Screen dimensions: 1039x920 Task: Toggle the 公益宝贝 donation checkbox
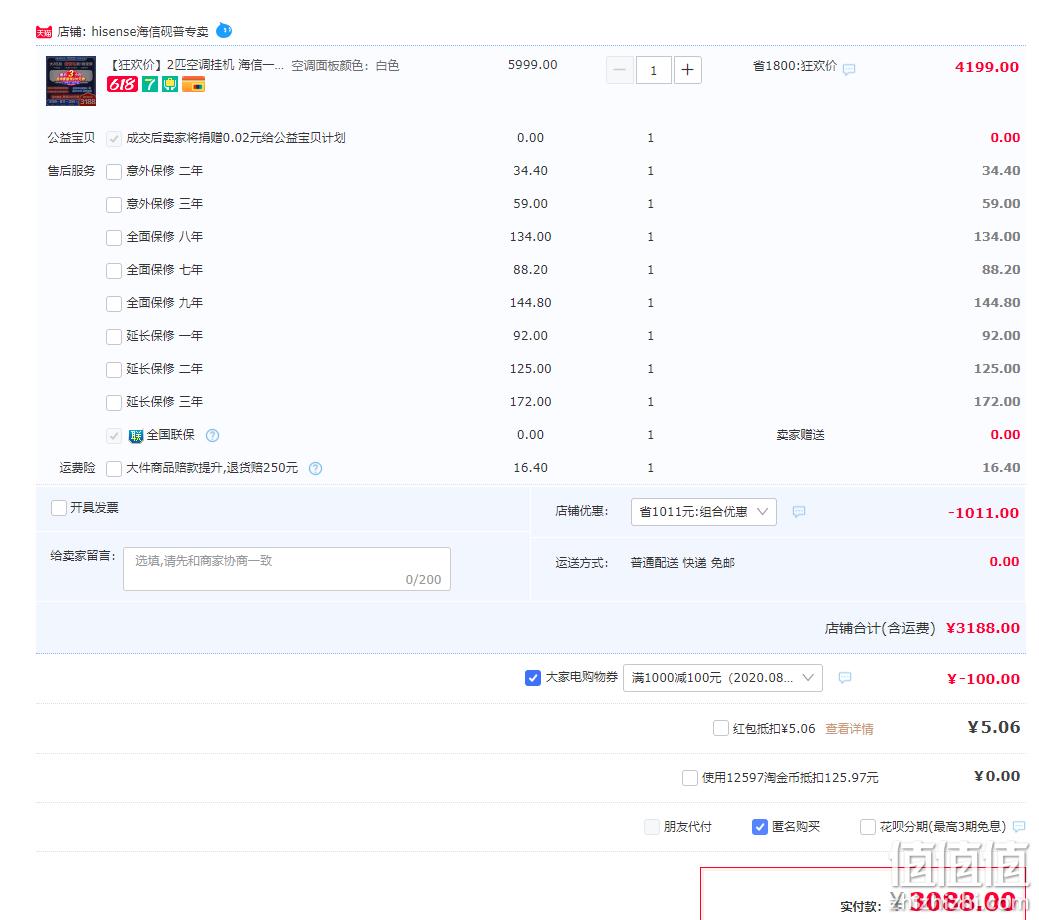tap(114, 139)
